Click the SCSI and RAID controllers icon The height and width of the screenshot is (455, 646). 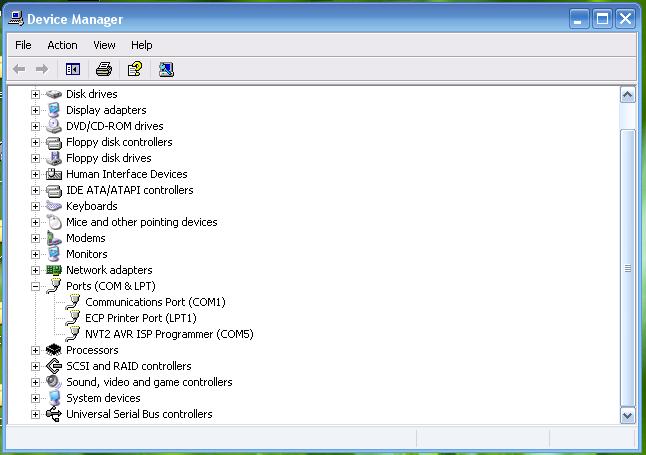(54, 366)
